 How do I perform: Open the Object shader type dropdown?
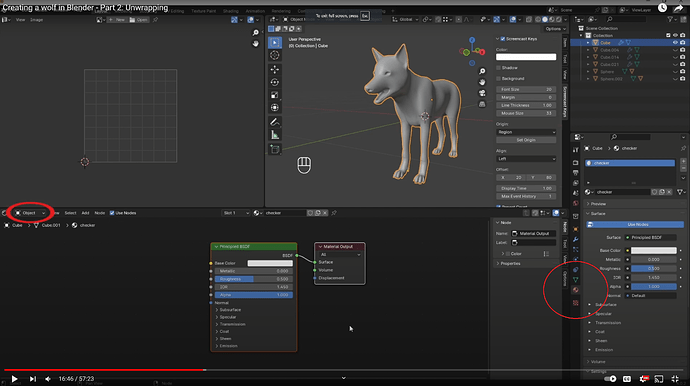click(x=30, y=213)
